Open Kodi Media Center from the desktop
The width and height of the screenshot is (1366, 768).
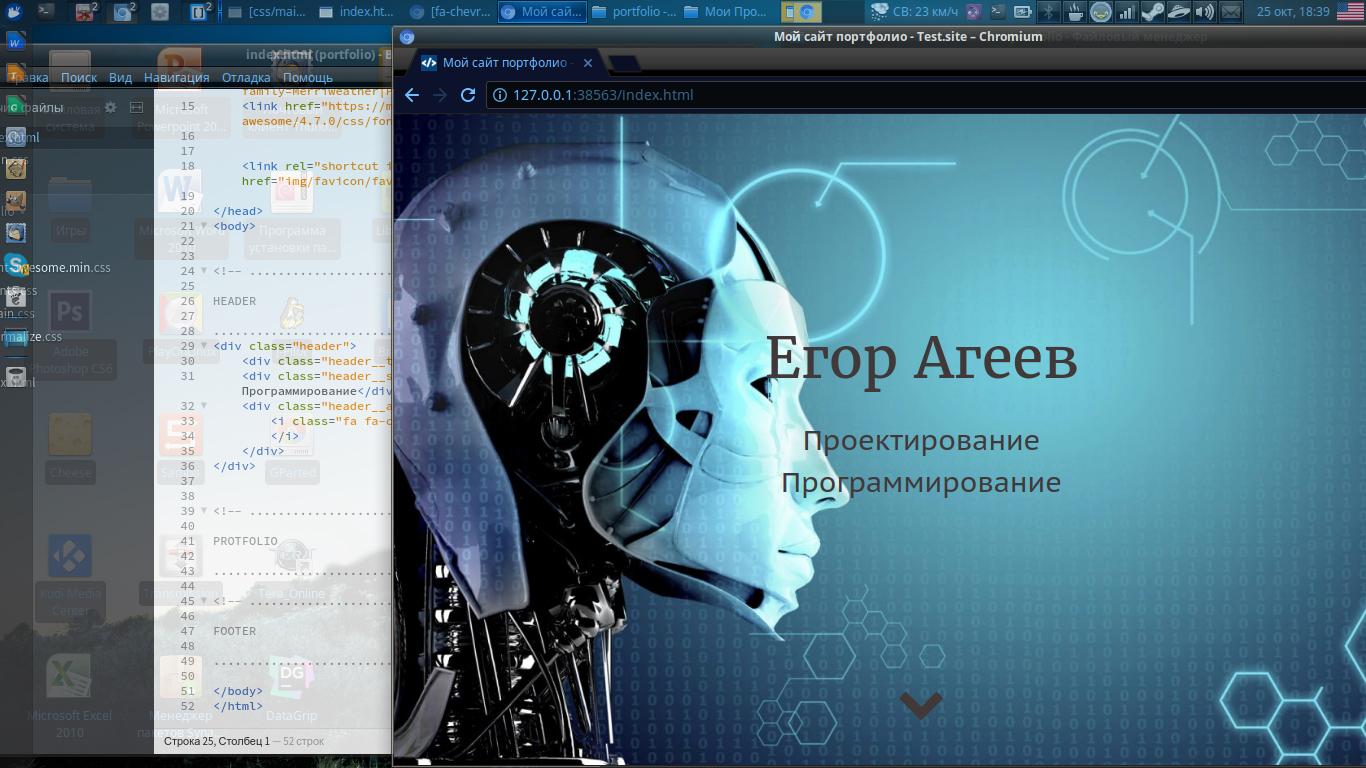69,555
